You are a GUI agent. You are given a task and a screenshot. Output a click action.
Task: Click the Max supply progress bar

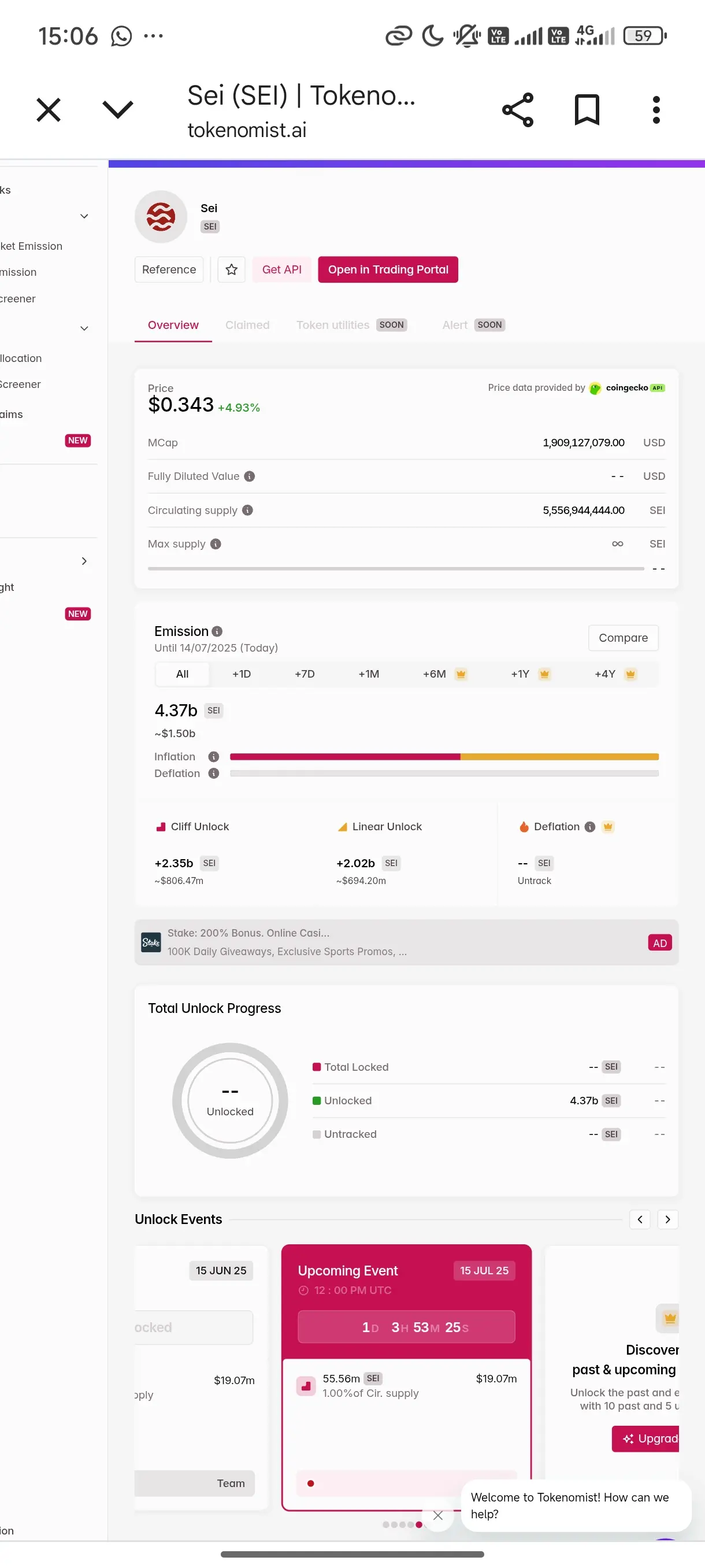point(396,568)
